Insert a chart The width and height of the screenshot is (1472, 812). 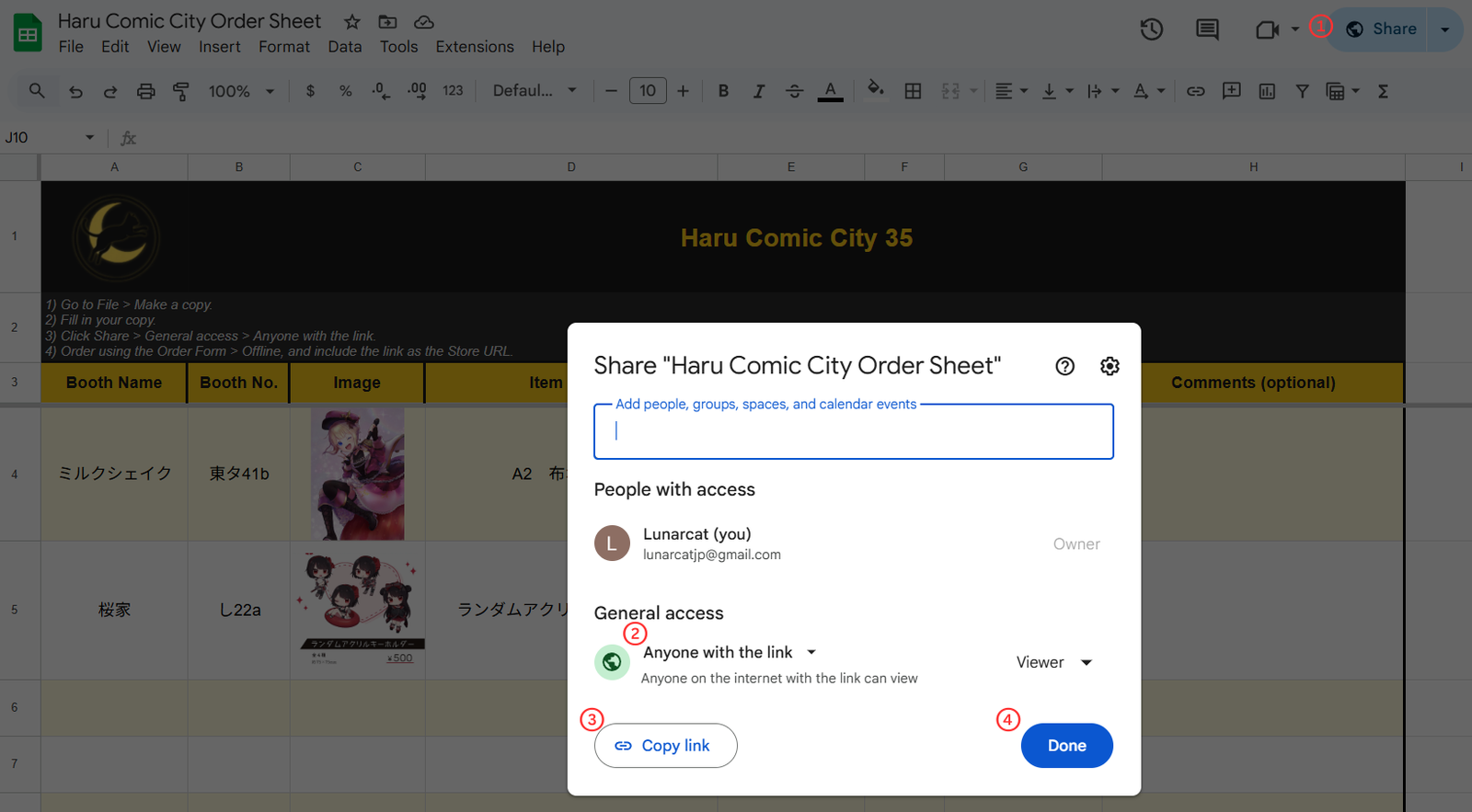coord(1267,91)
